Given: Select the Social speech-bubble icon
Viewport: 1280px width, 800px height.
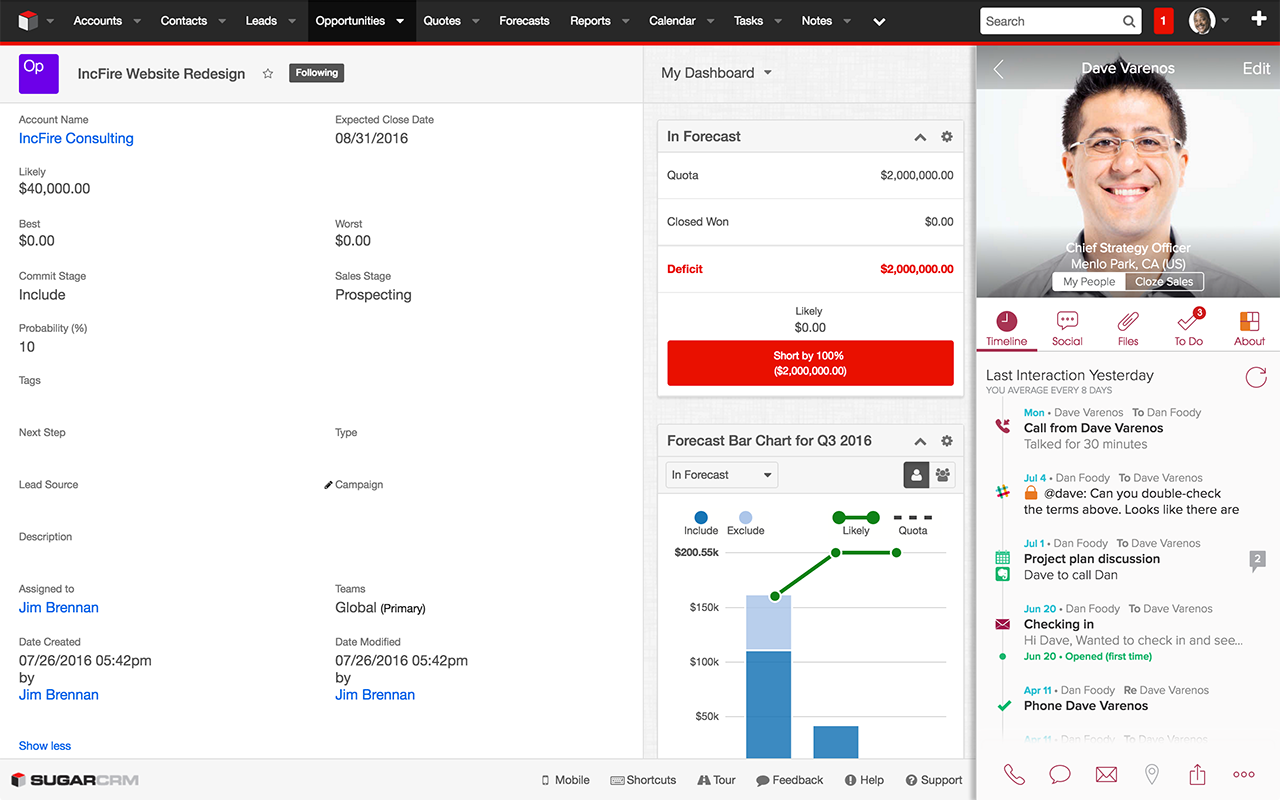Looking at the screenshot, I should coord(1066,322).
